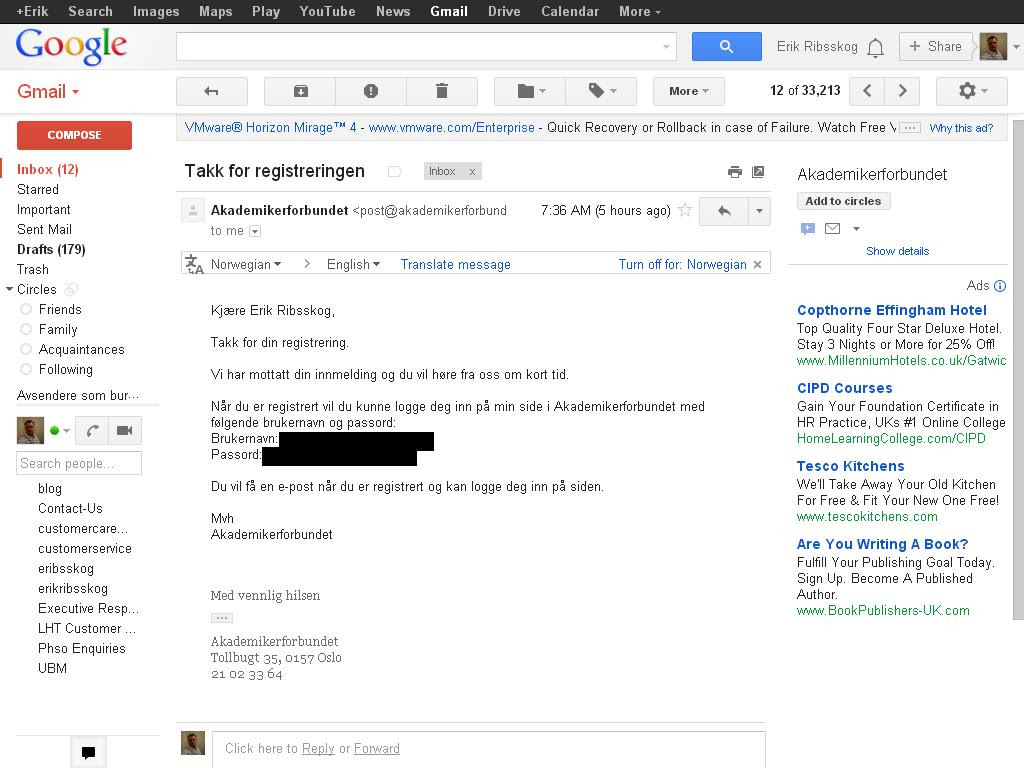The image size is (1024, 768).
Task: Click the COMPOSE button
Action: pyautogui.click(x=74, y=135)
